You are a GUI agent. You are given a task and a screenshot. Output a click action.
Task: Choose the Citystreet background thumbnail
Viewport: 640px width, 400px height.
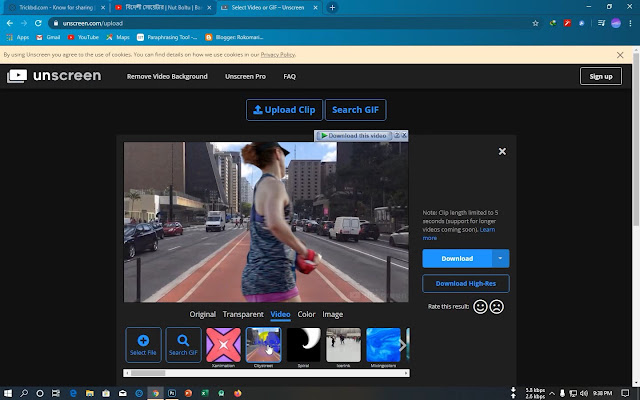tap(263, 345)
